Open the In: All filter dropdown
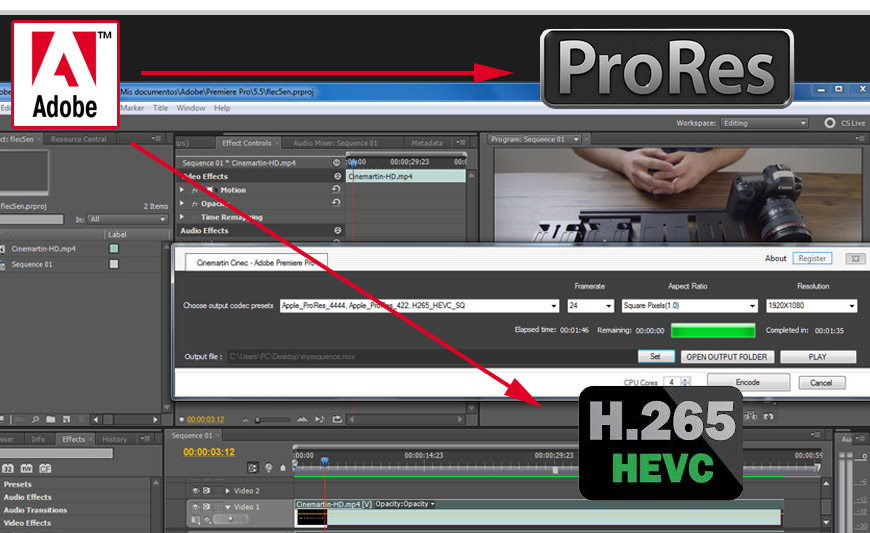870x533 pixels. (128, 219)
